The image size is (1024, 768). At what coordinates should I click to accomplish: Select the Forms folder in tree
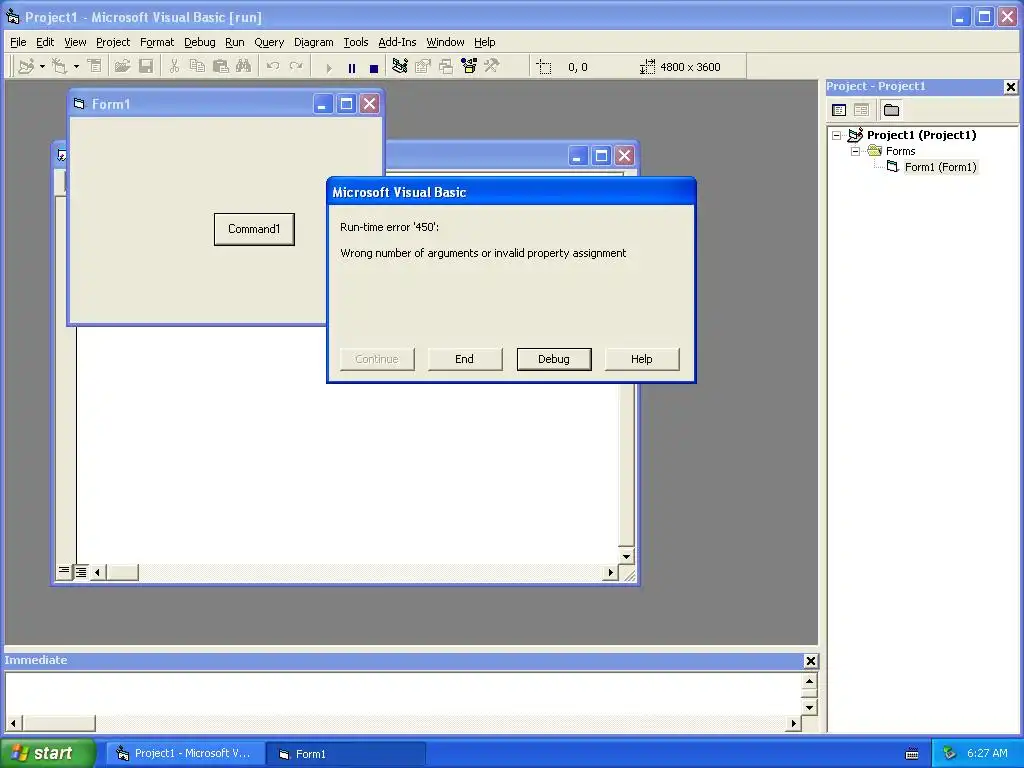pos(901,152)
